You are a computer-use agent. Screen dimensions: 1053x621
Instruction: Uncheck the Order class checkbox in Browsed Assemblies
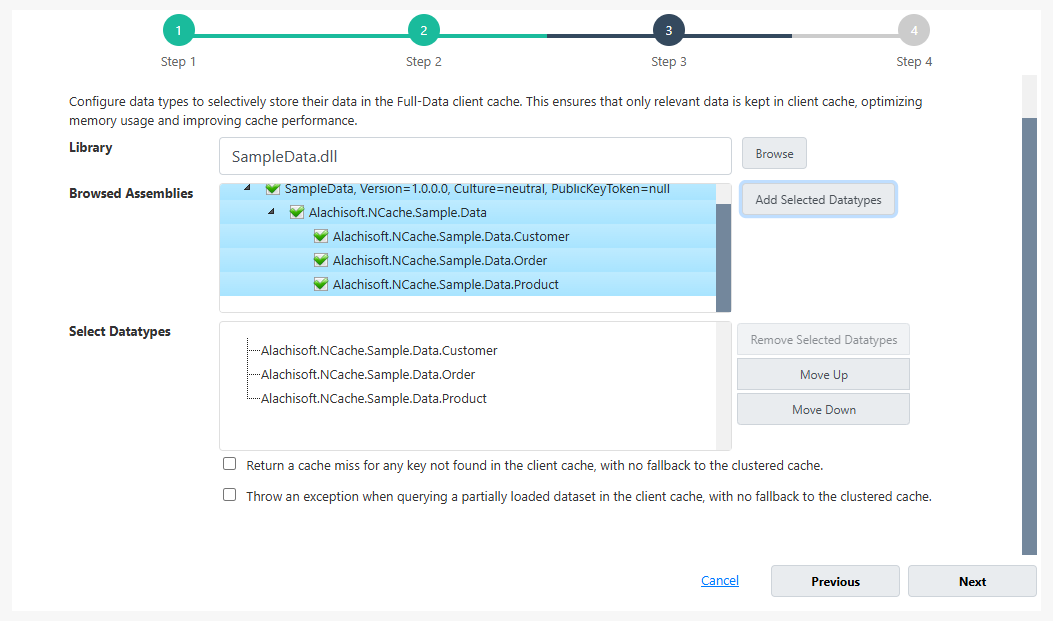[321, 260]
